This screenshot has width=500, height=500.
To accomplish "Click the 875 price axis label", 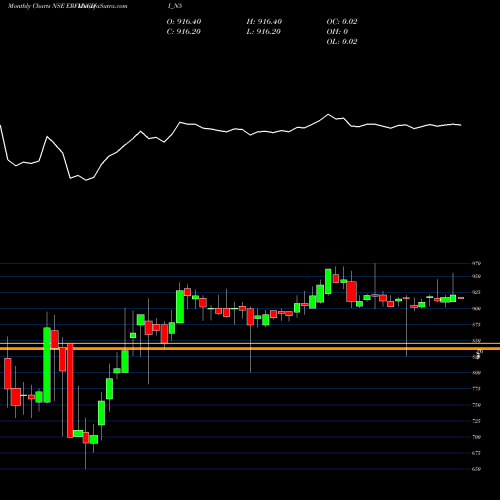I will (x=476, y=325).
